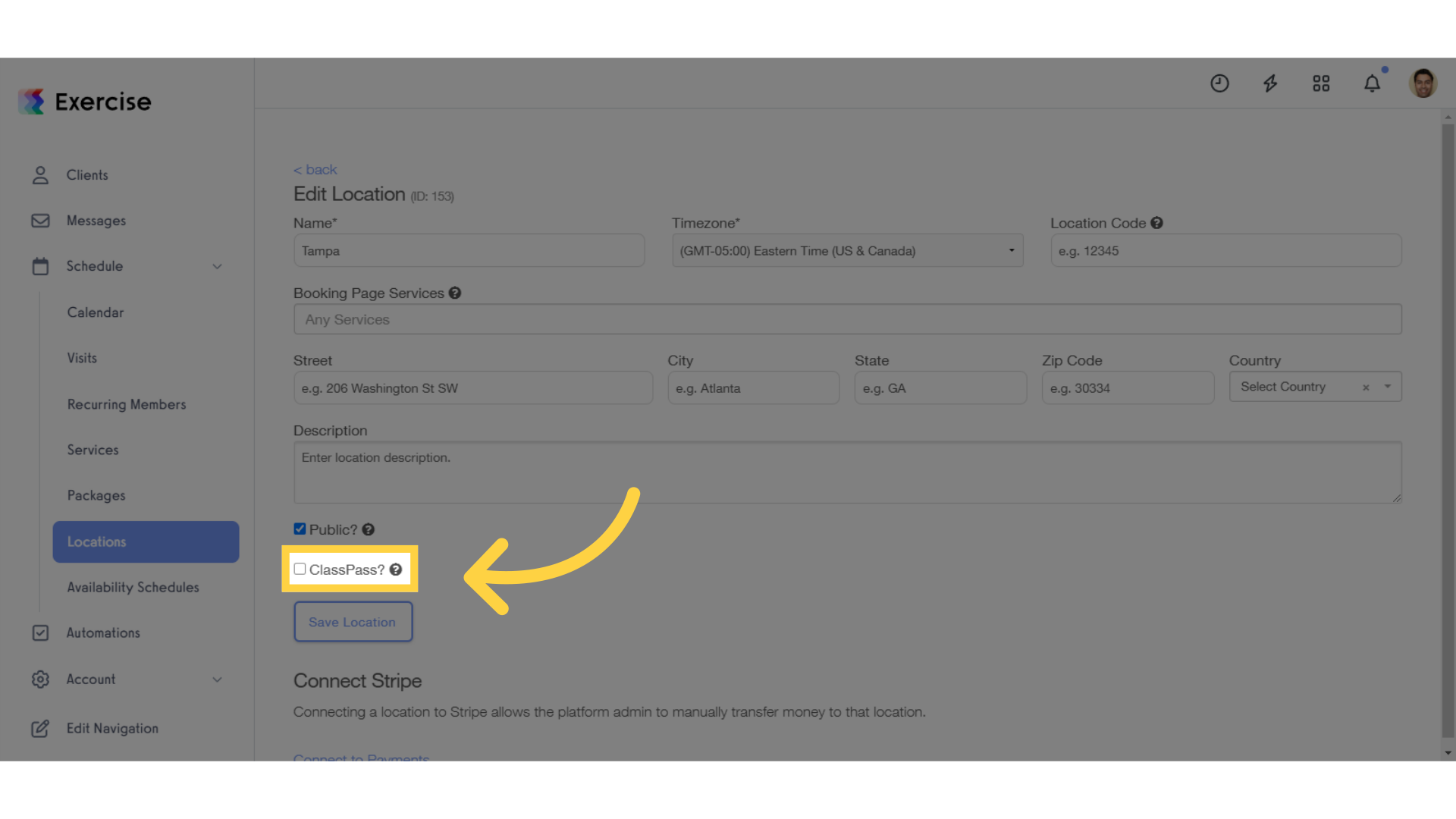1456x819 pixels.
Task: Open the Locations menu item
Action: click(x=96, y=541)
